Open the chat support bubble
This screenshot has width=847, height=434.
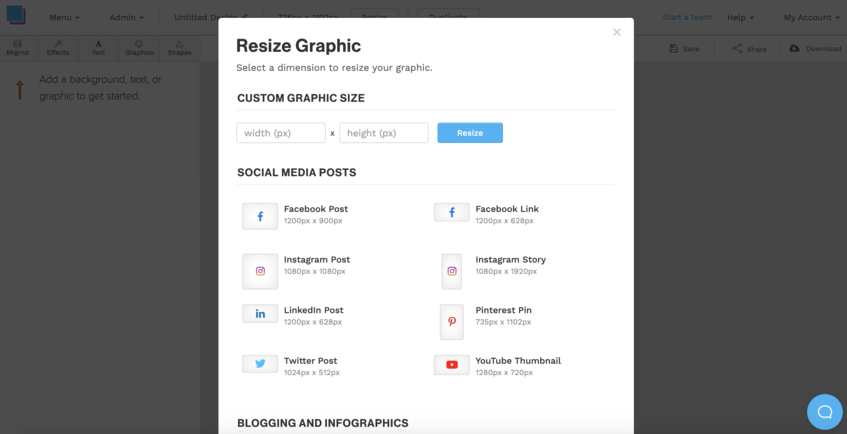coord(825,412)
